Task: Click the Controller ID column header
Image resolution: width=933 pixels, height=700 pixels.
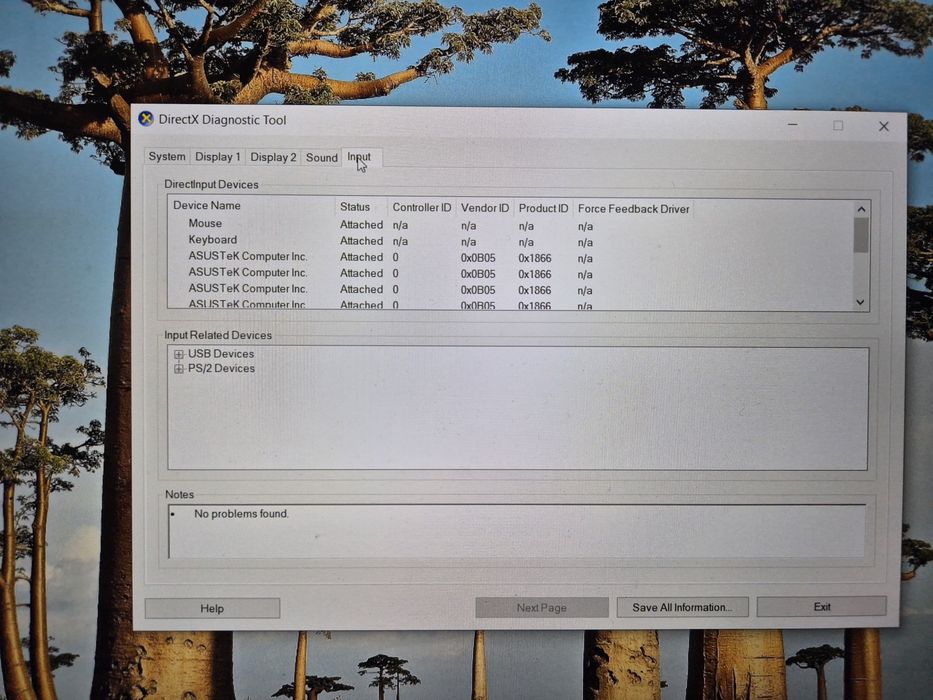Action: coord(421,207)
